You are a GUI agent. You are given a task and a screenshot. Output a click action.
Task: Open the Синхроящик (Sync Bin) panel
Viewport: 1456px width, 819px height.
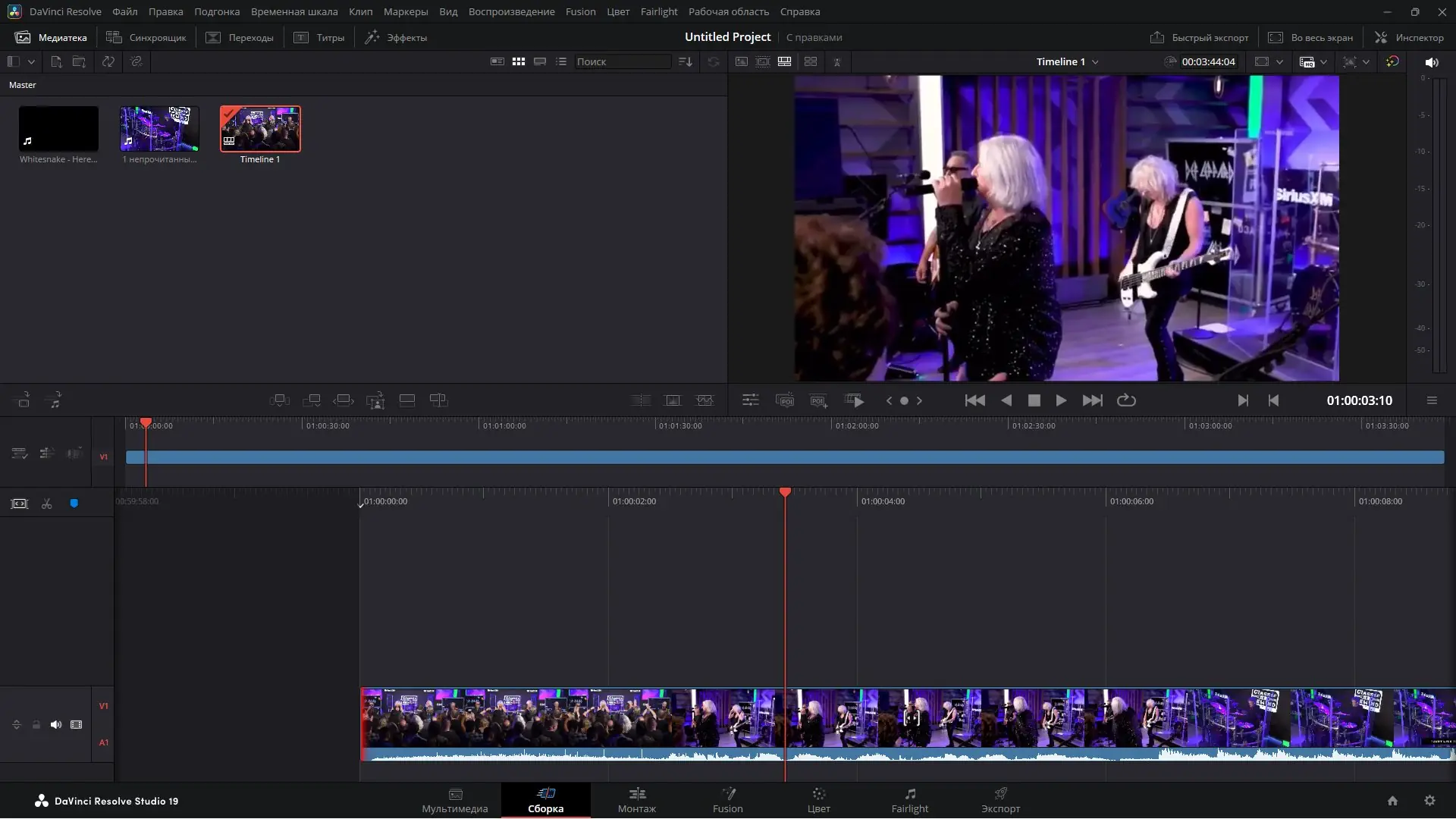146,37
